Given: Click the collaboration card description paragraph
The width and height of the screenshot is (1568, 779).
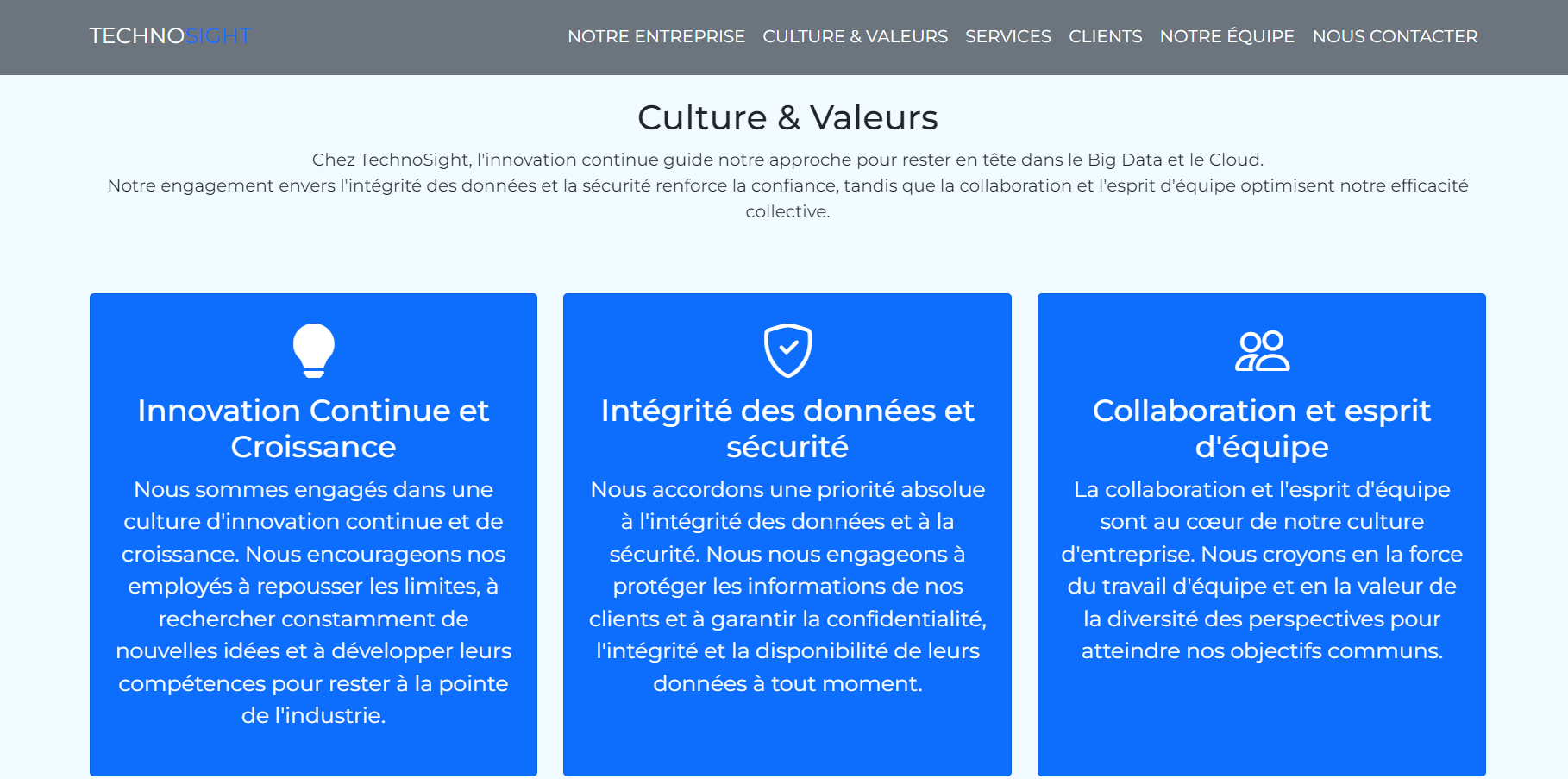Looking at the screenshot, I should click(1261, 569).
